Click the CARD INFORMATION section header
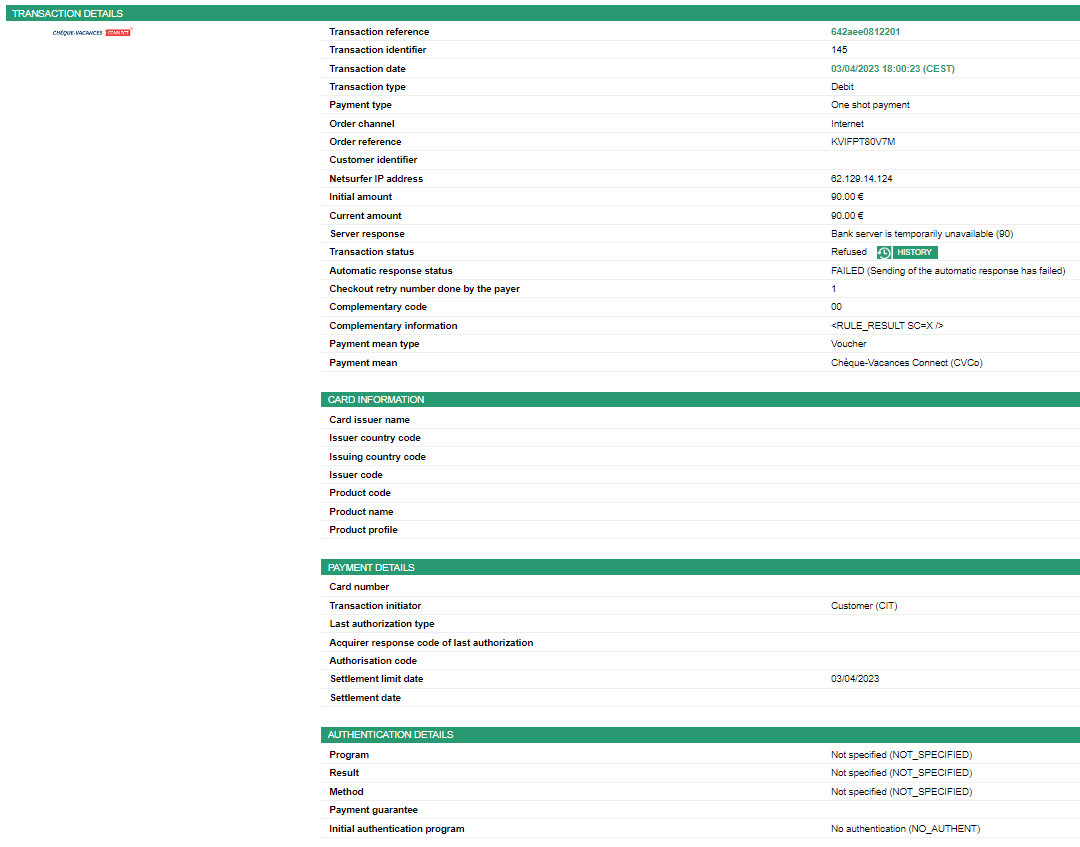 (x=700, y=400)
